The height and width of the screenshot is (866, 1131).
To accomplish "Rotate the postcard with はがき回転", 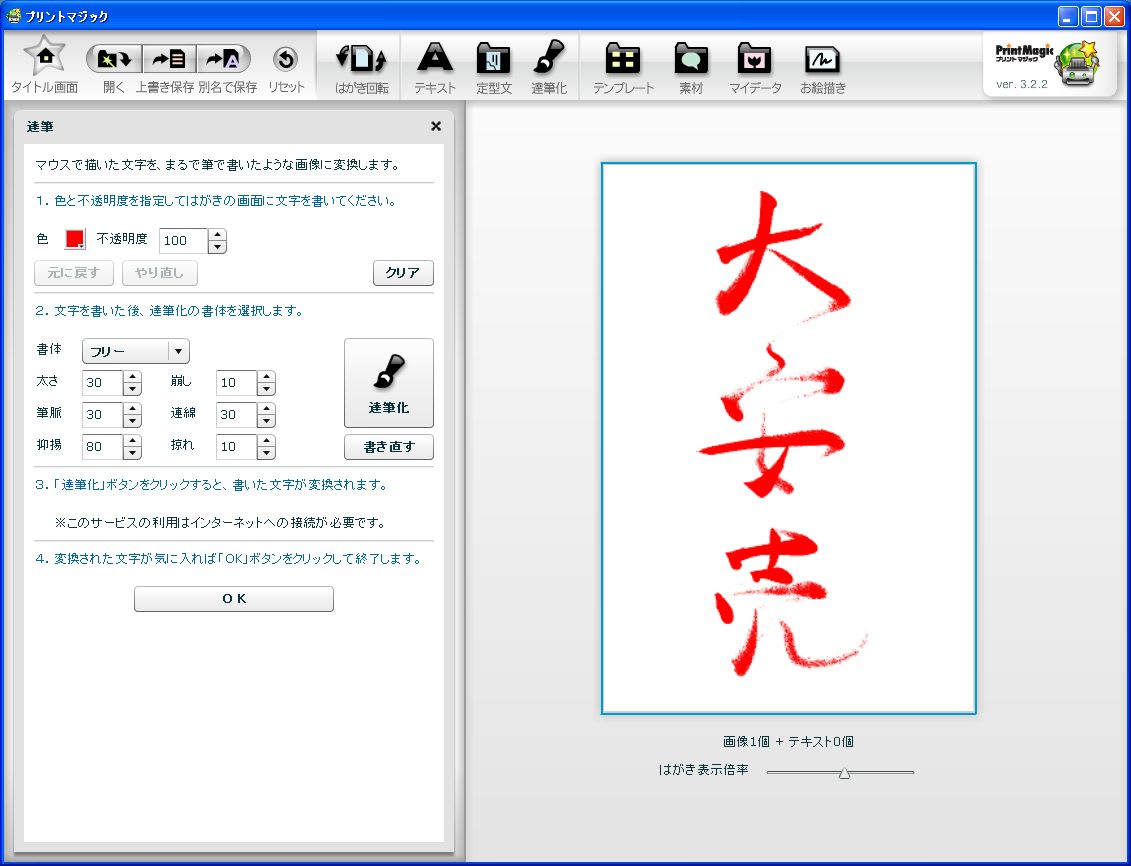I will [361, 60].
